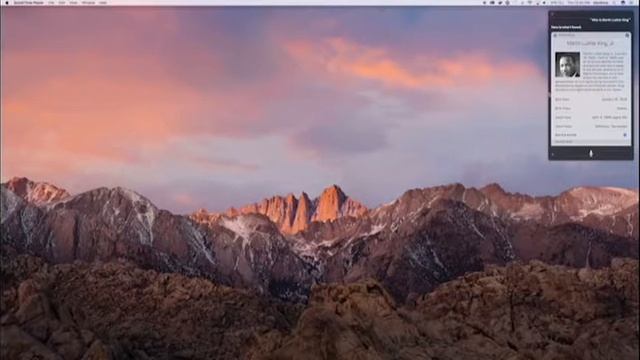Open the Window menu
This screenshot has height=360, width=640.
pos(88,2)
